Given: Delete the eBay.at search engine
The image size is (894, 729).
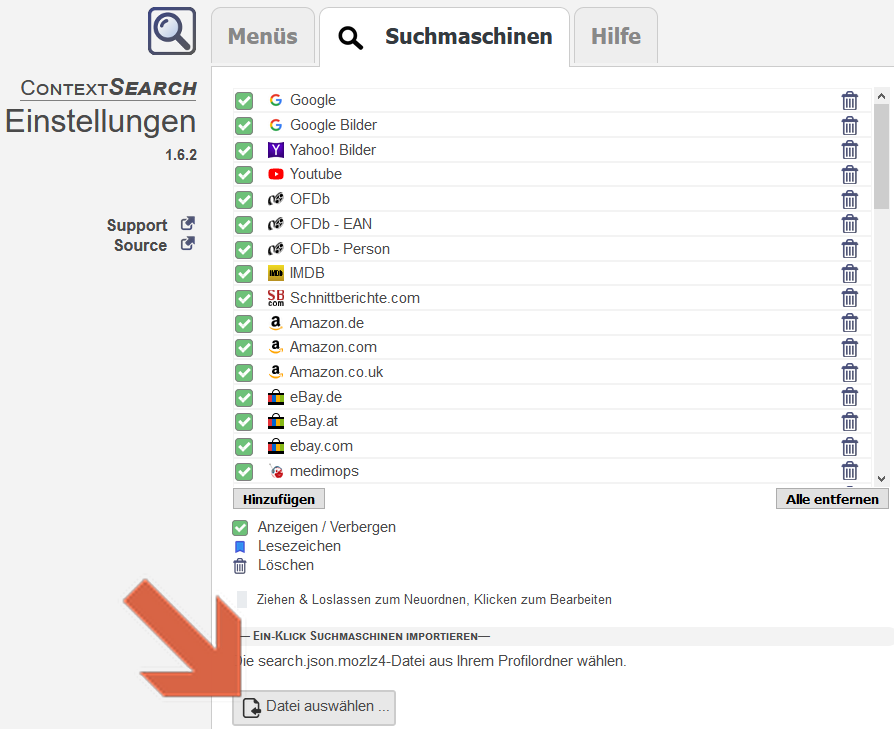Looking at the screenshot, I should (x=850, y=422).
